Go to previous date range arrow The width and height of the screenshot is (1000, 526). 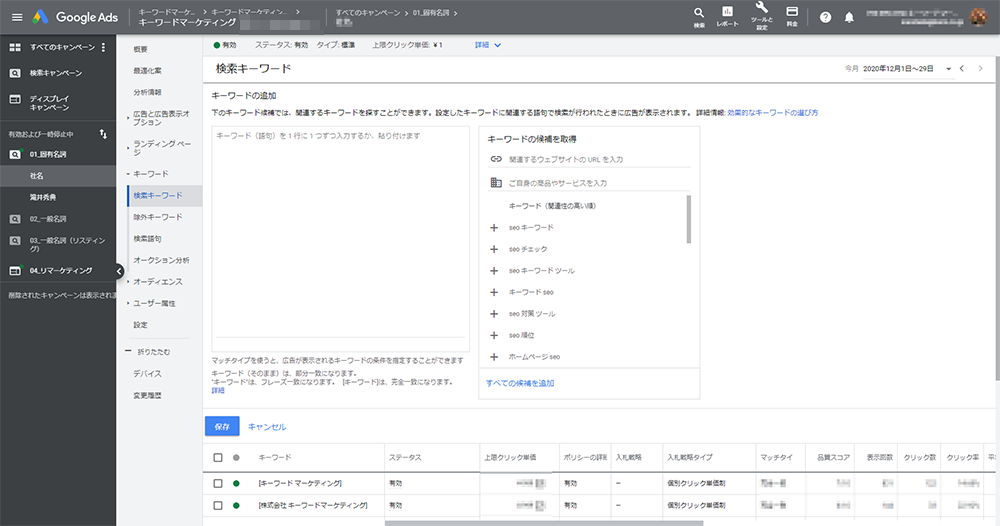[962, 68]
